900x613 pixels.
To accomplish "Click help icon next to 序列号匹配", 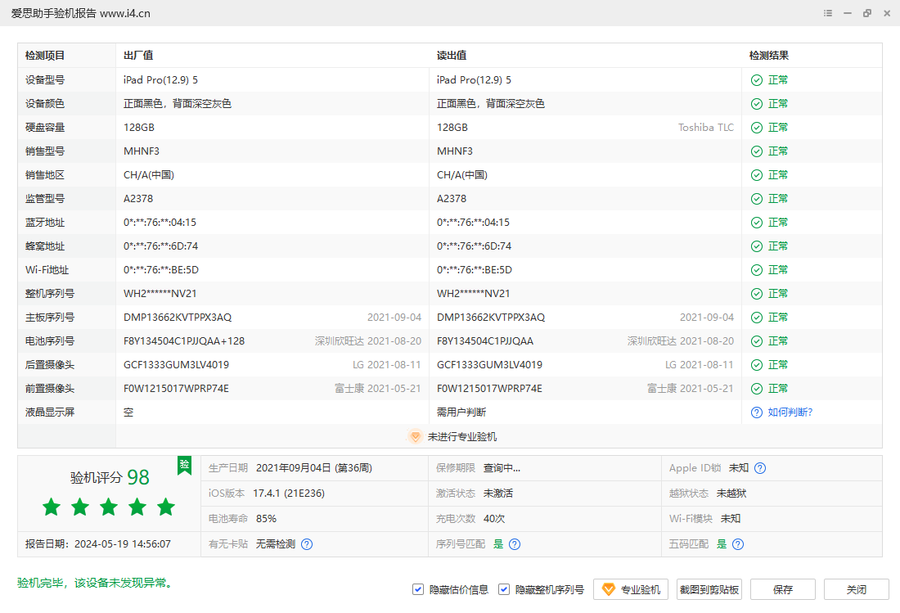I will point(514,544).
